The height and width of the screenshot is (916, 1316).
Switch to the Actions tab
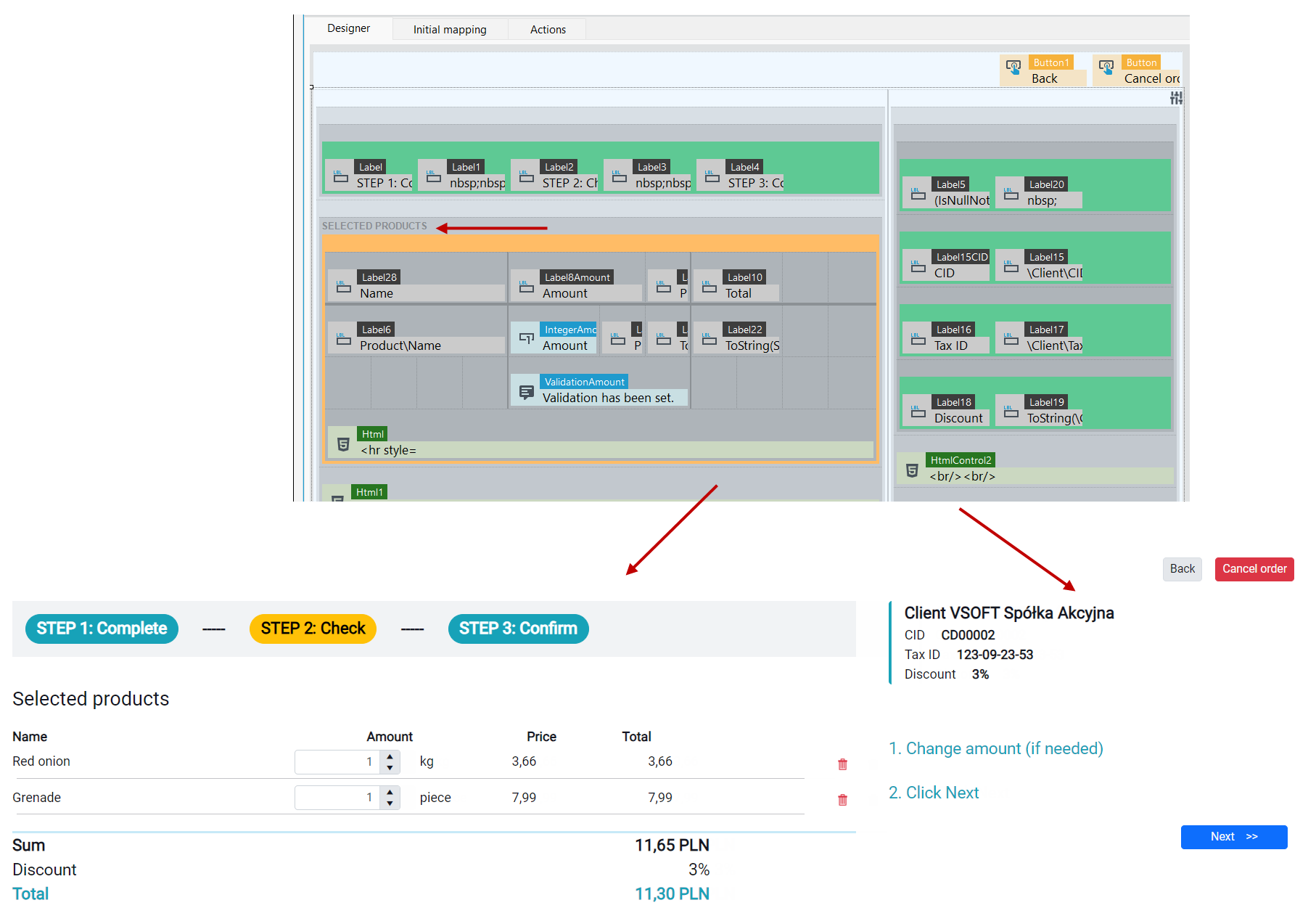click(x=548, y=30)
